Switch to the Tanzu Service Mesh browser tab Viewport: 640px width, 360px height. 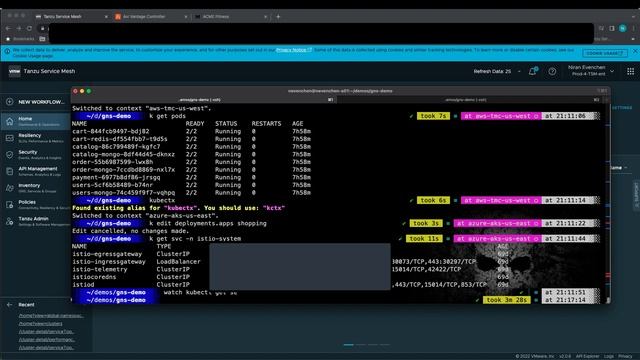coord(62,17)
